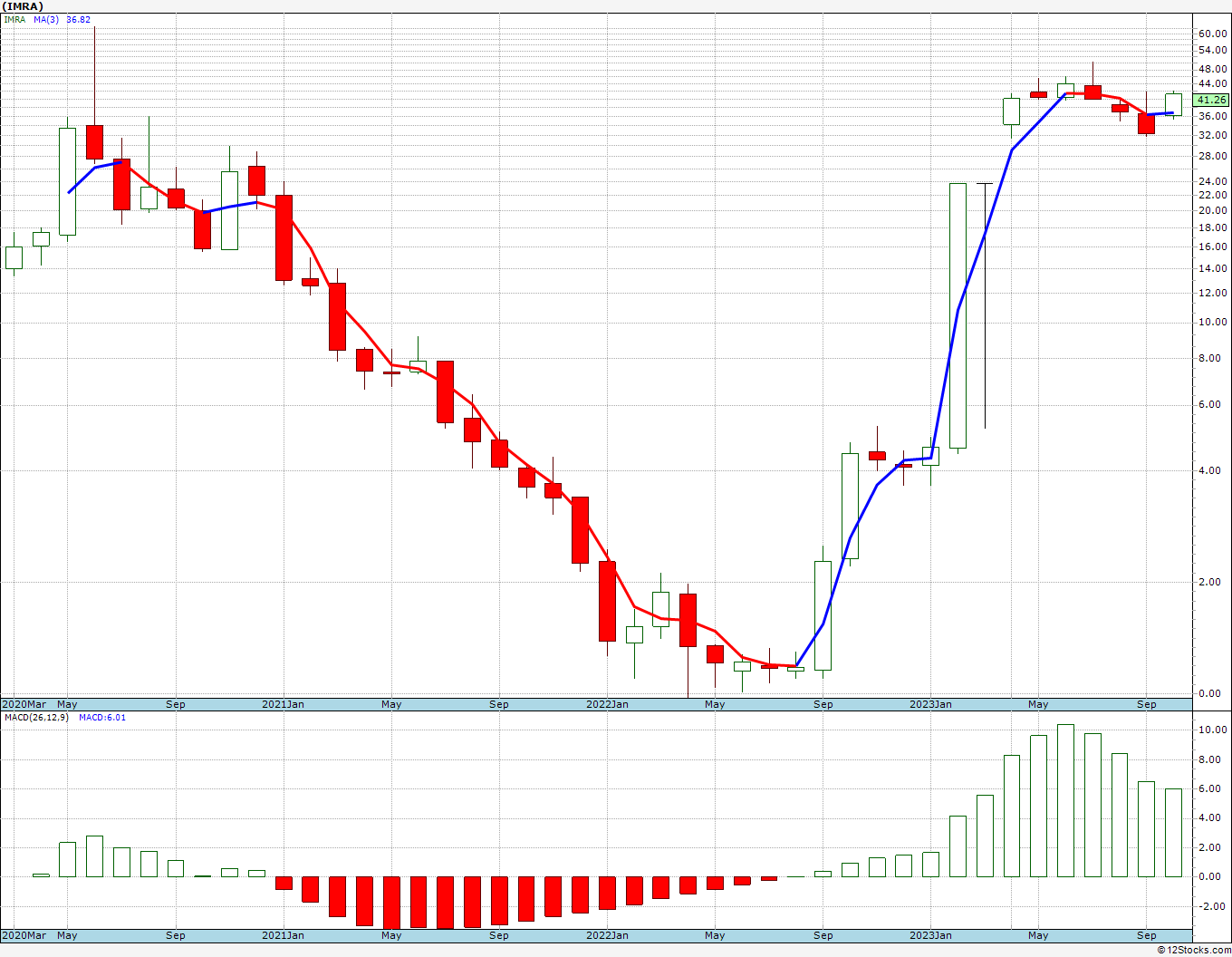Screen dimensions: 1232x957
Task: Click the -2.00 MACD axis label
Action: 1212,906
